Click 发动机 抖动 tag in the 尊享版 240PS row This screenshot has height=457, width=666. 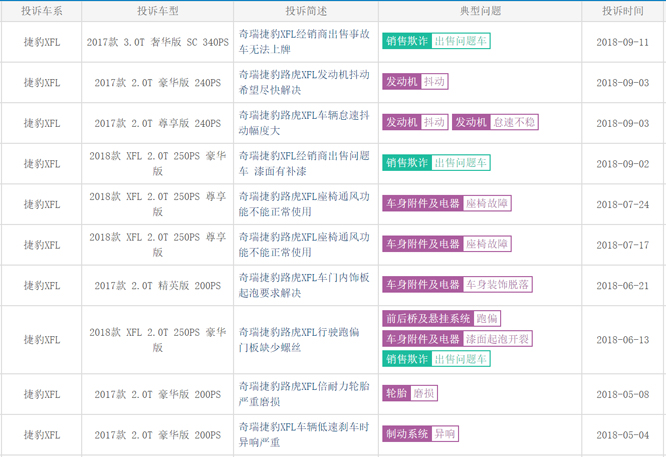[x=415, y=122]
